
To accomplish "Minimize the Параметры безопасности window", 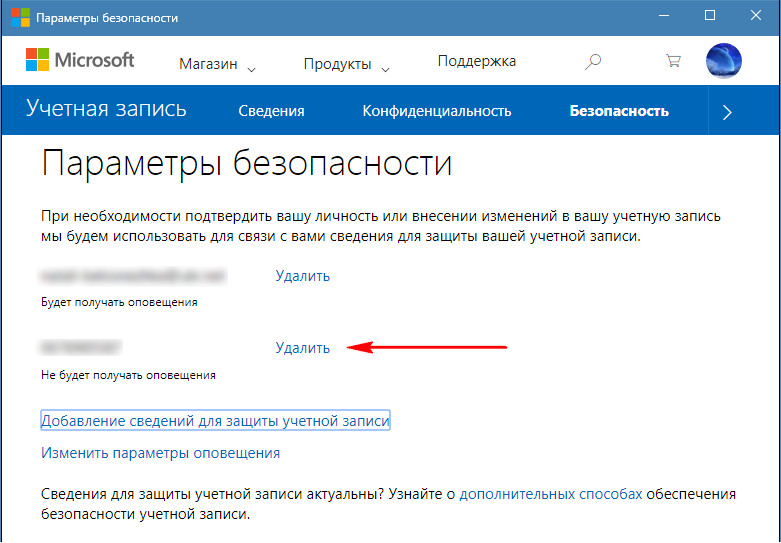I will [663, 16].
